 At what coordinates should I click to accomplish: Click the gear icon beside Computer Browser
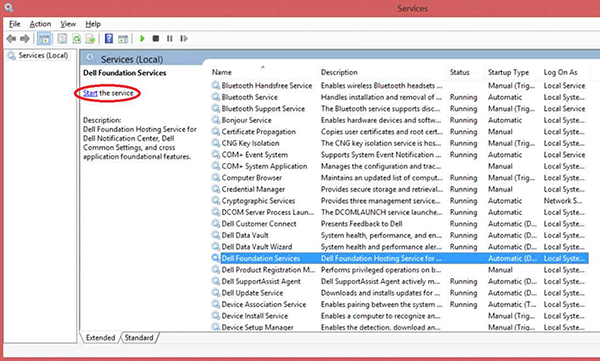[216, 178]
